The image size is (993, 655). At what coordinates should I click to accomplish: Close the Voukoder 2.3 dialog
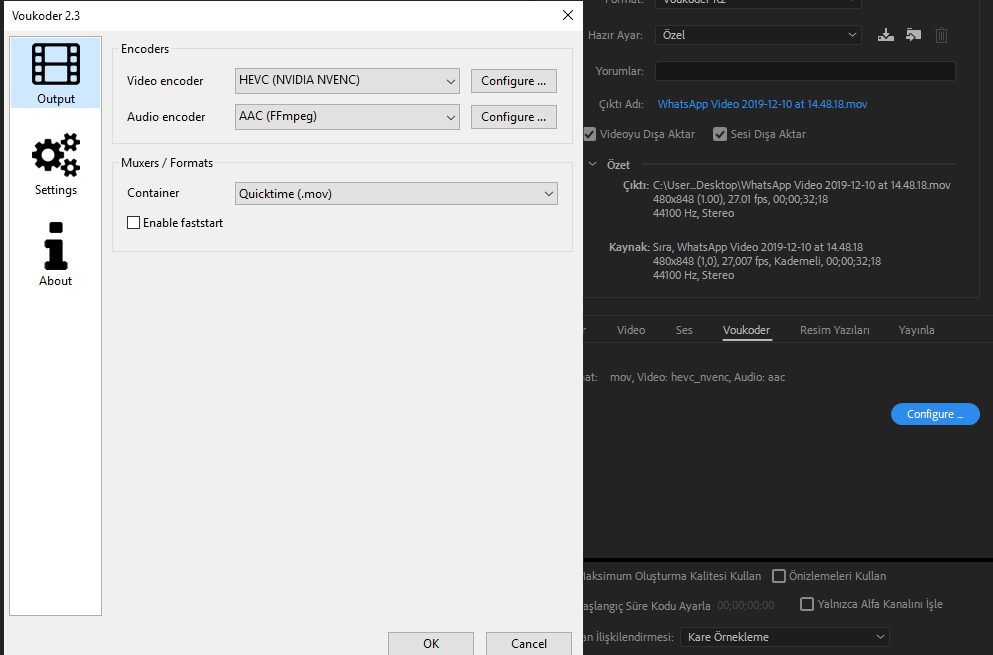(568, 15)
